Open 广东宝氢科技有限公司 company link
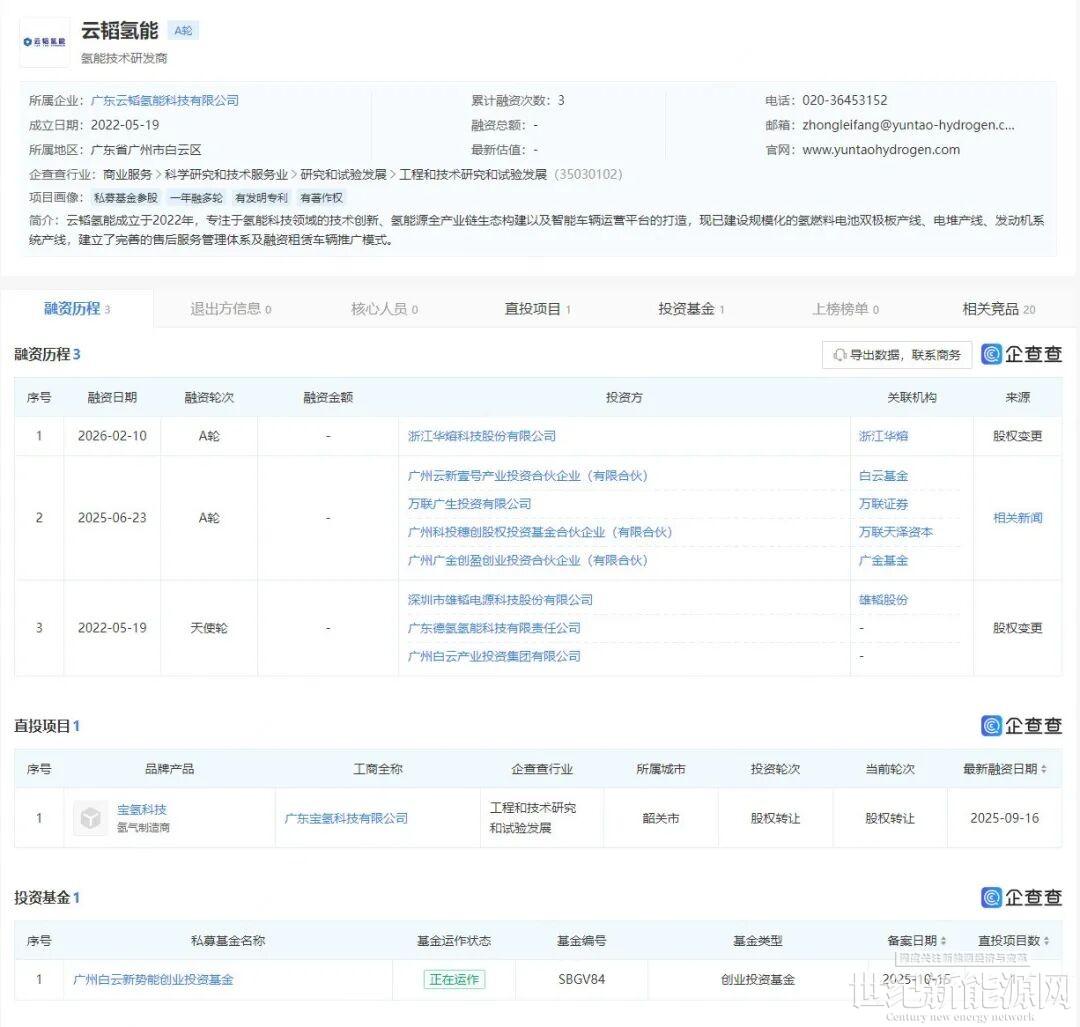The image size is (1080, 1027). point(346,818)
